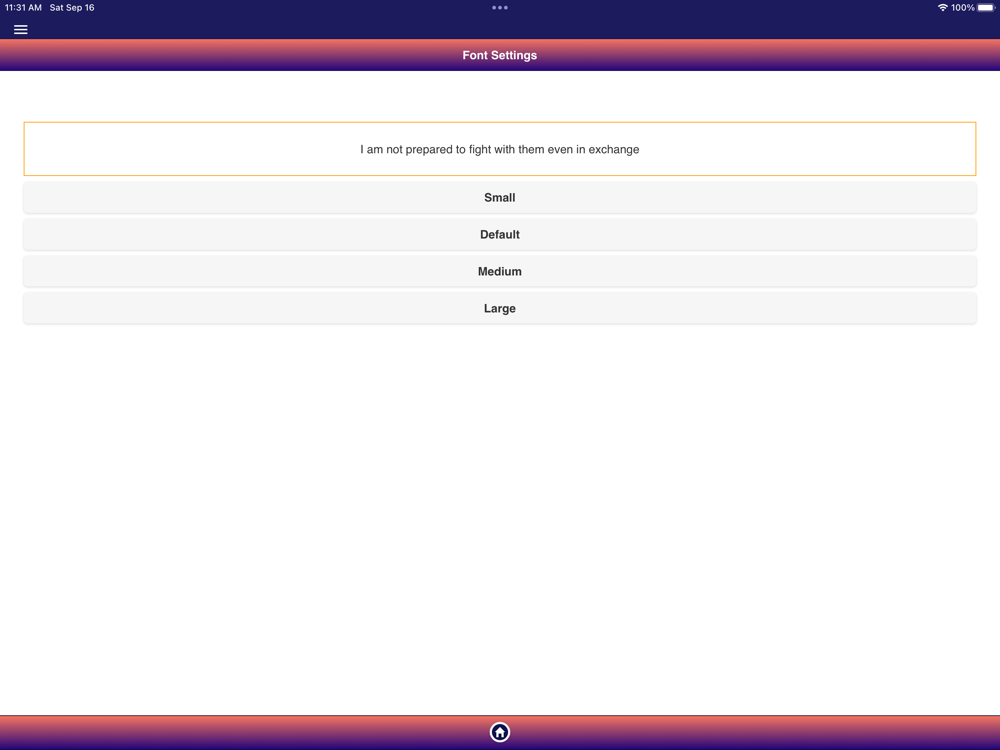The height and width of the screenshot is (750, 1000).
Task: Tap the battery status icon
Action: [x=986, y=8]
